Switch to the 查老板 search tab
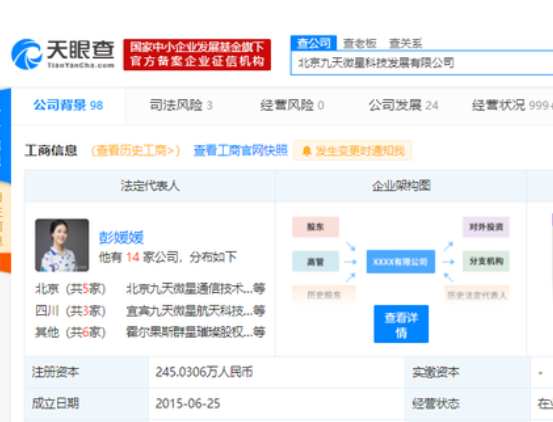Screen dimensions: 553x422 click(x=359, y=43)
